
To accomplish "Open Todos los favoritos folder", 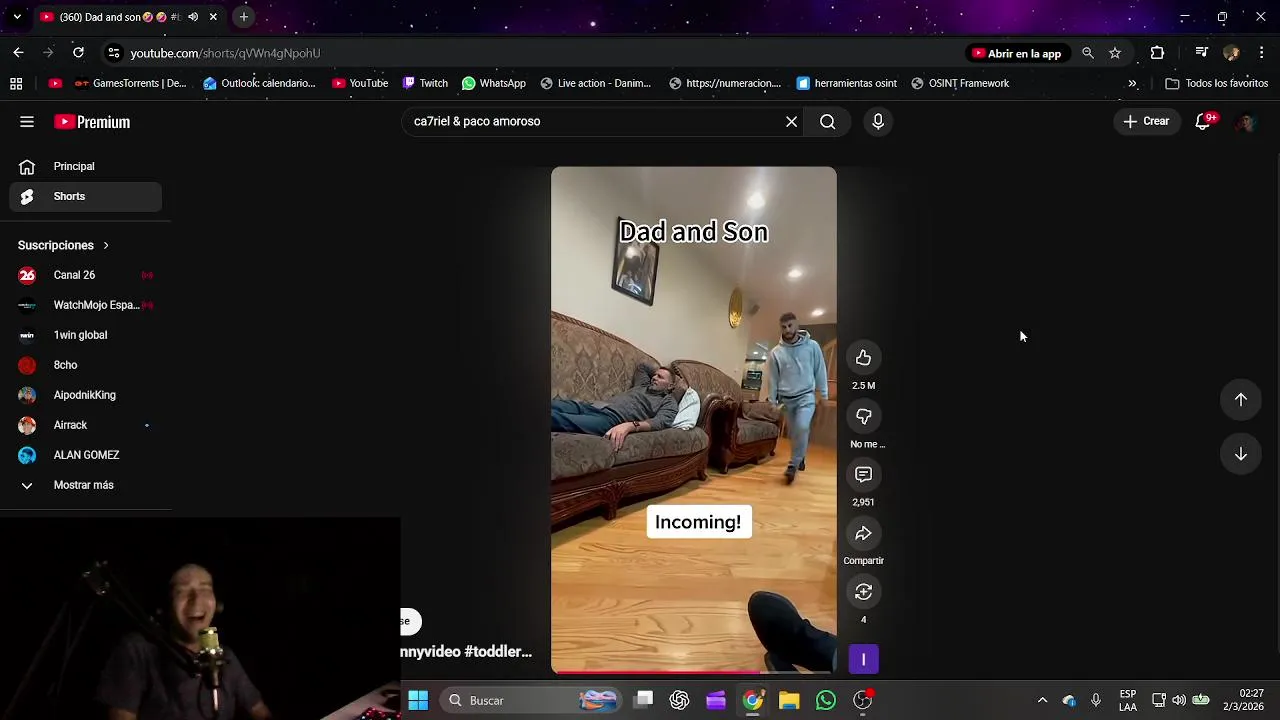I will point(1216,84).
